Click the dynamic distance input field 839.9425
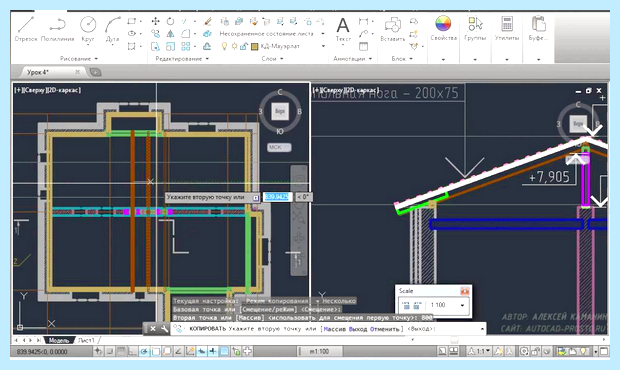The width and height of the screenshot is (620, 370). click(277, 197)
